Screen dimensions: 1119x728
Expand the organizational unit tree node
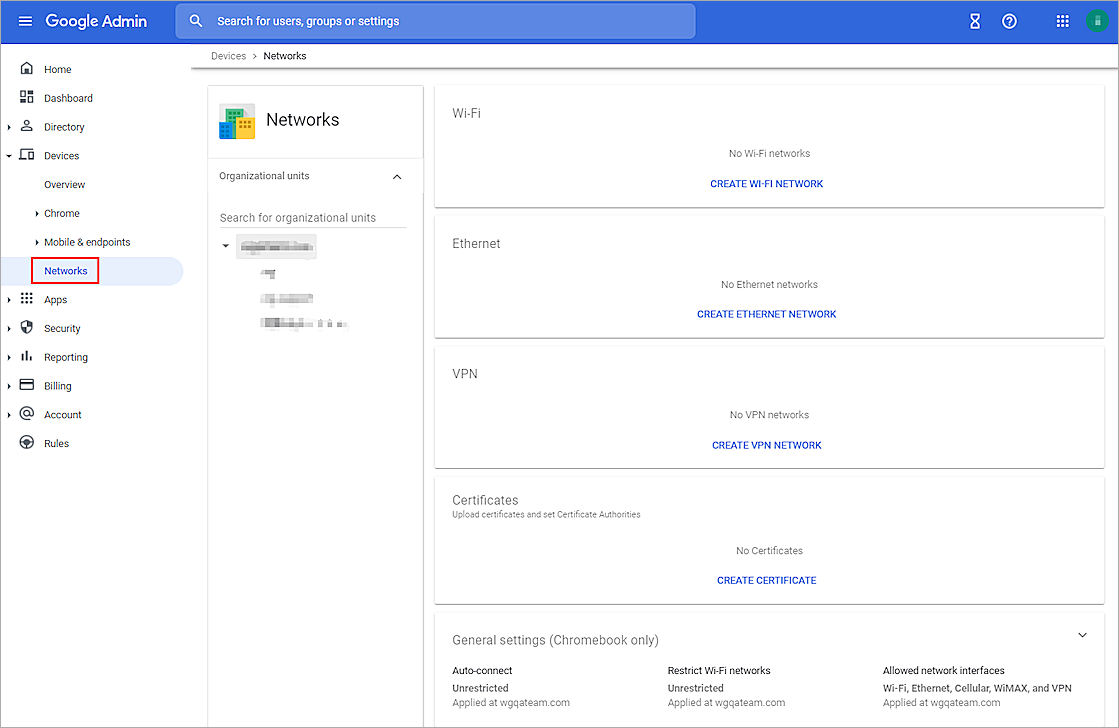click(x=225, y=244)
